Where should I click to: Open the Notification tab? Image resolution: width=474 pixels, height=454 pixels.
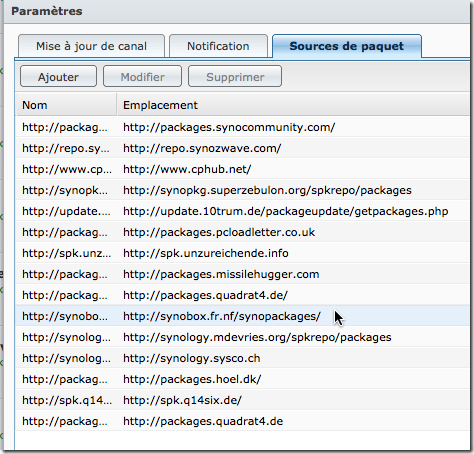click(218, 46)
